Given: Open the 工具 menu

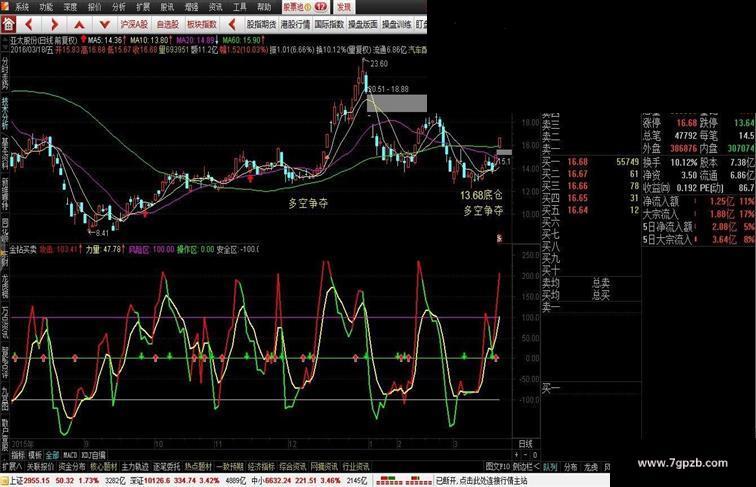Looking at the screenshot, I should tap(240, 7).
